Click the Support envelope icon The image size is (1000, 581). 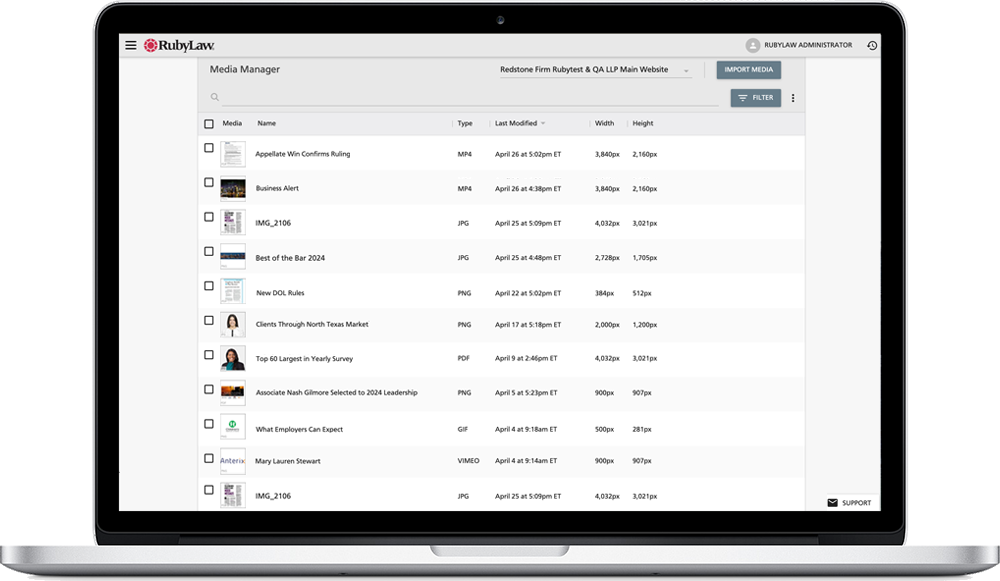[832, 503]
